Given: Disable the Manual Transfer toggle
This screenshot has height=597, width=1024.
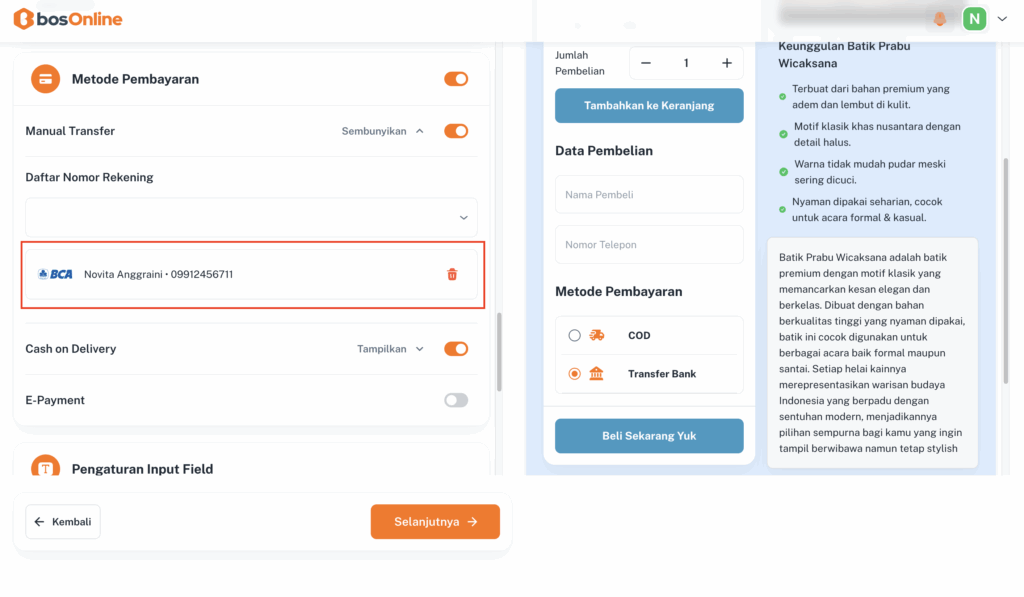Looking at the screenshot, I should click(x=456, y=131).
